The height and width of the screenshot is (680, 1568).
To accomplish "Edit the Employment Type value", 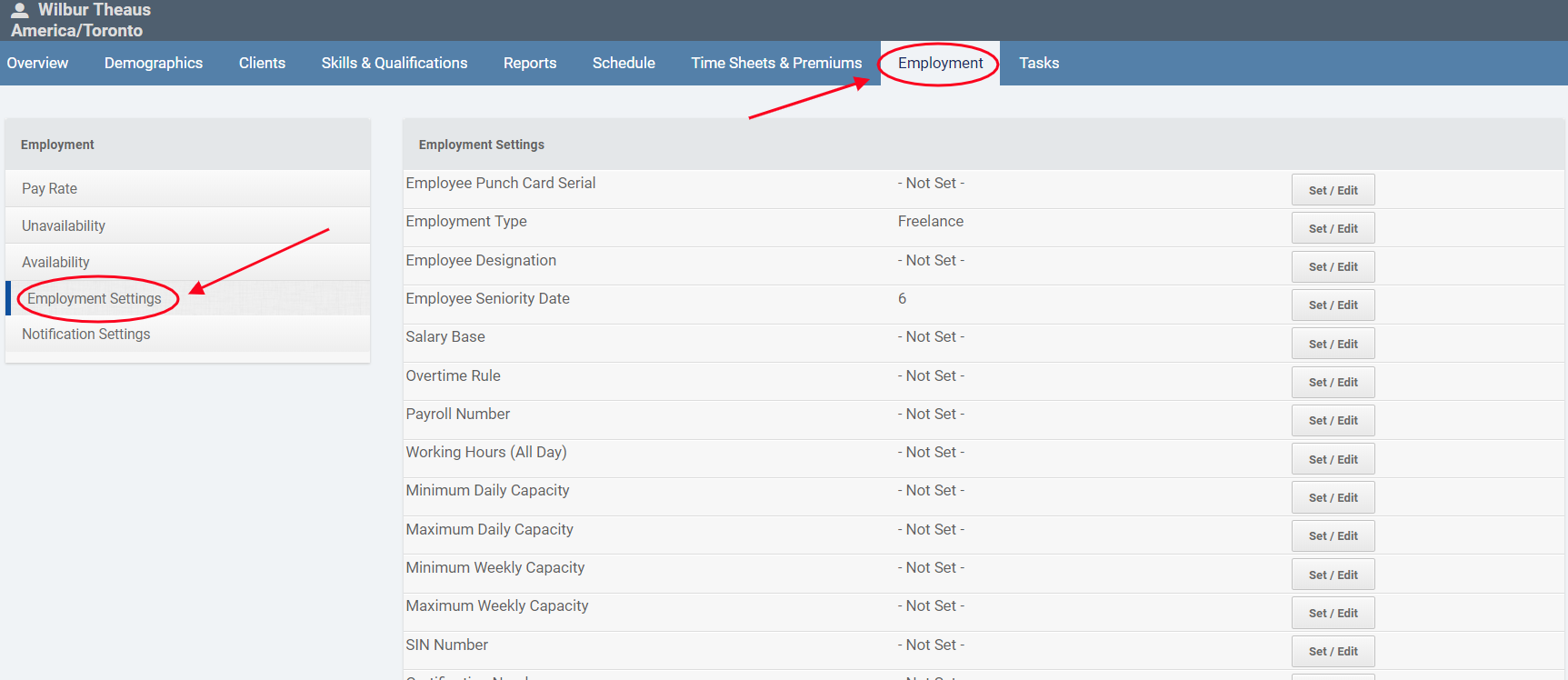I will [x=1333, y=228].
